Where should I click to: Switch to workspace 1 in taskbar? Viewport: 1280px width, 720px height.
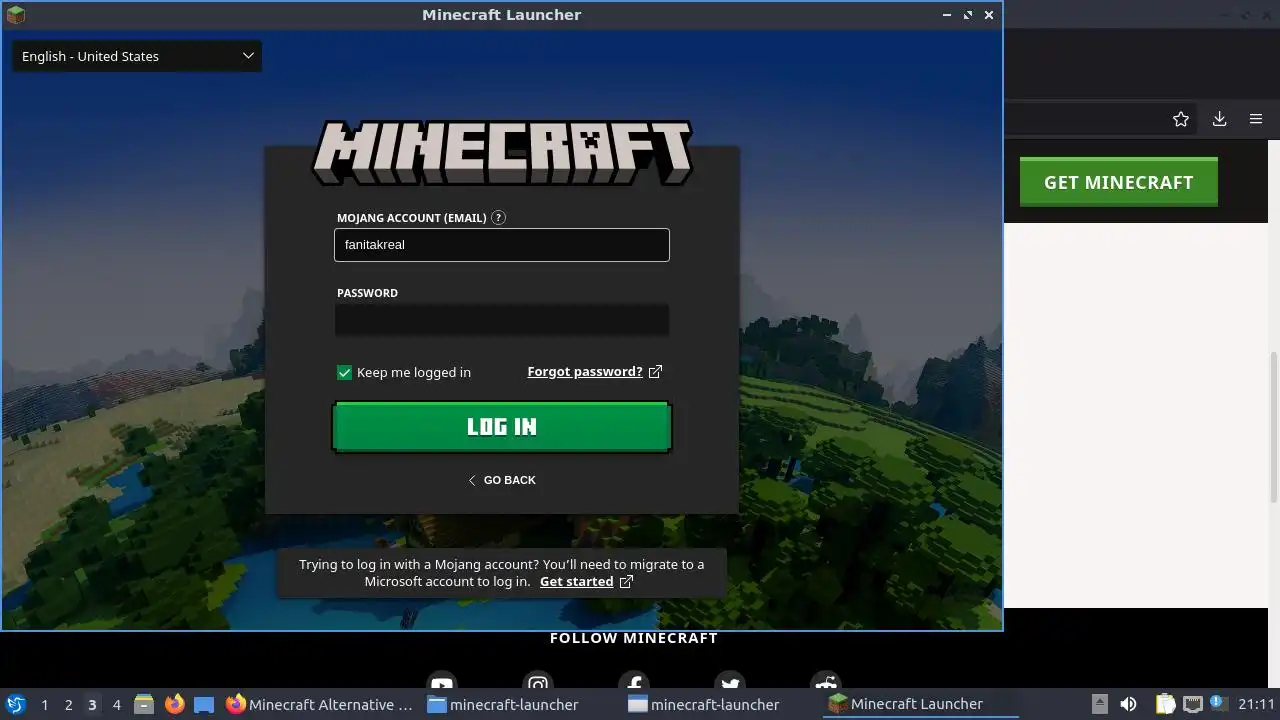tap(44, 704)
